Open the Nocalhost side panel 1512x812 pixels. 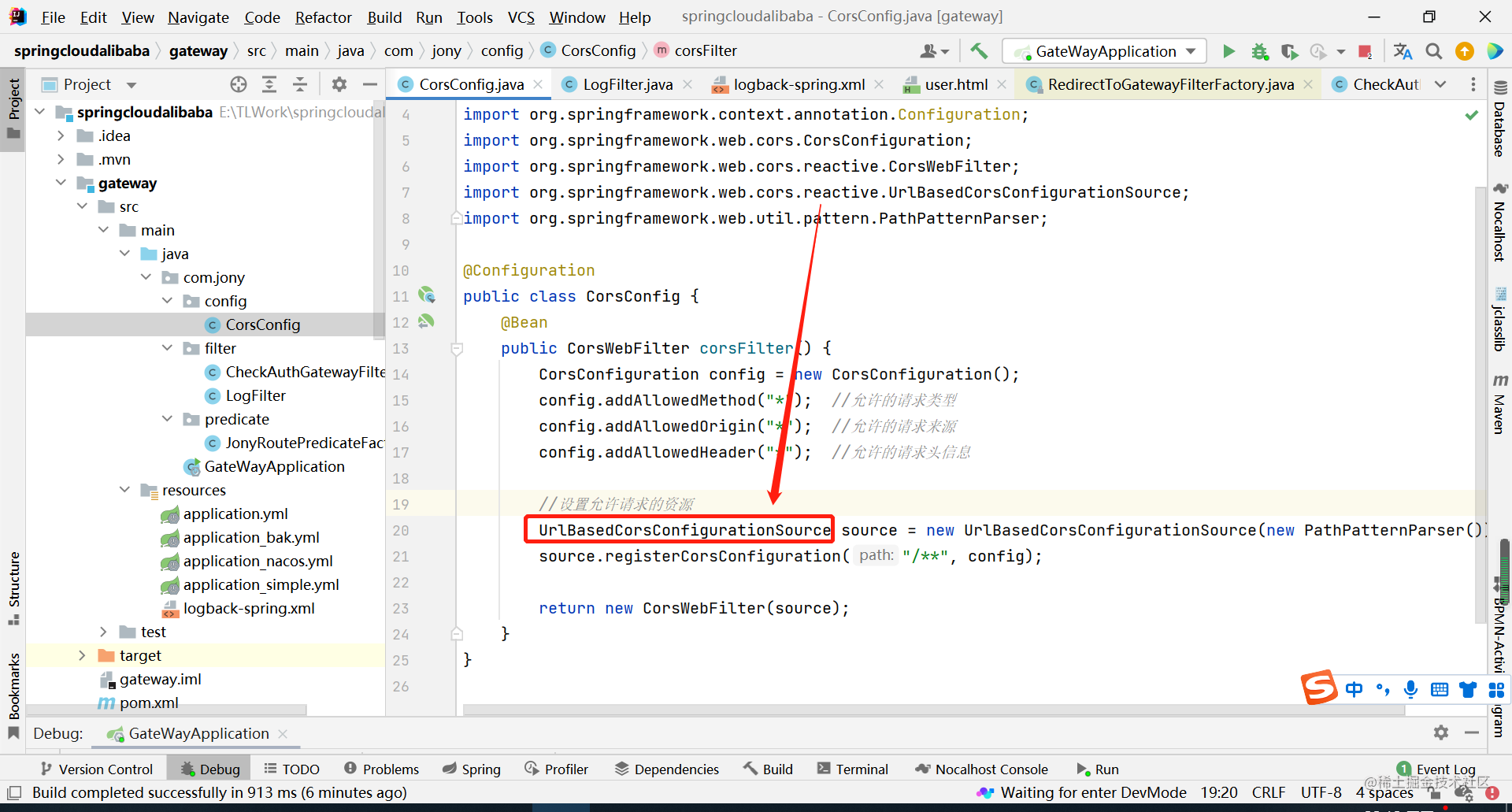click(x=1500, y=223)
